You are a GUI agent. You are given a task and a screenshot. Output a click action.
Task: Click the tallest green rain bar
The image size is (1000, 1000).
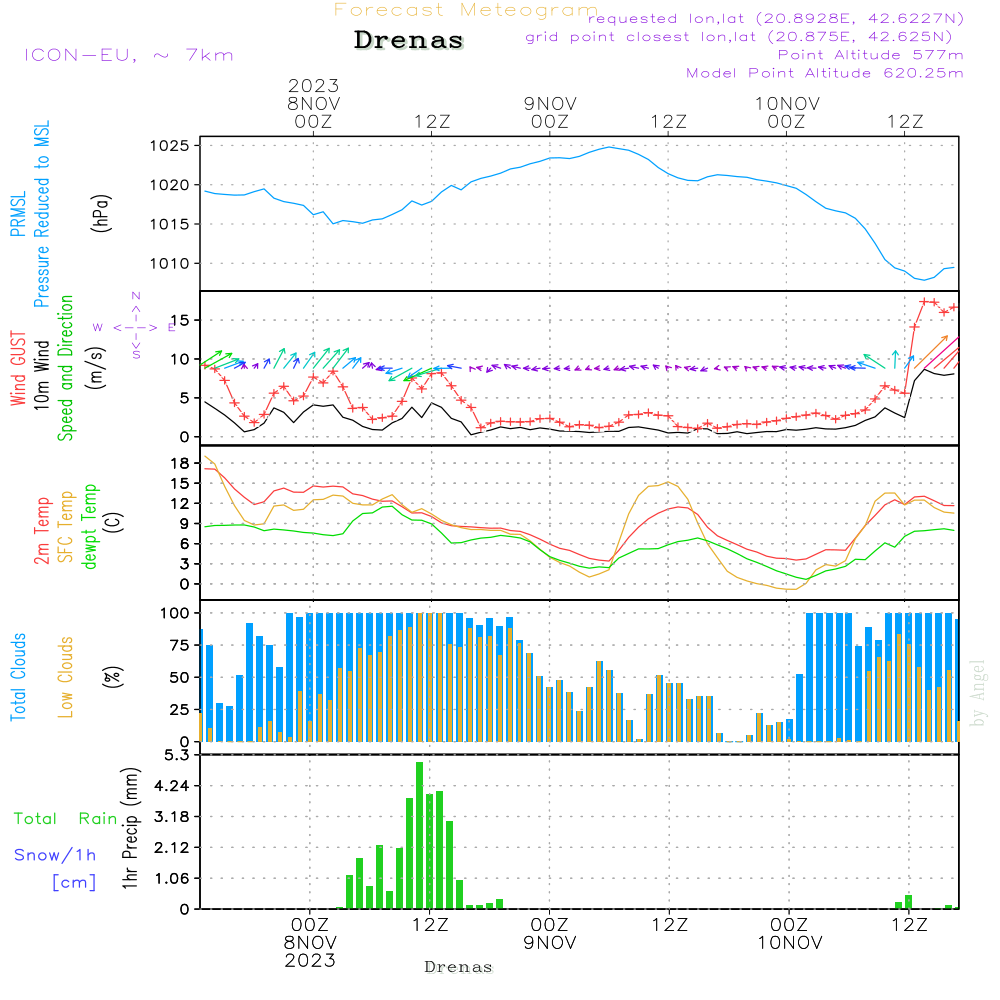[419, 835]
